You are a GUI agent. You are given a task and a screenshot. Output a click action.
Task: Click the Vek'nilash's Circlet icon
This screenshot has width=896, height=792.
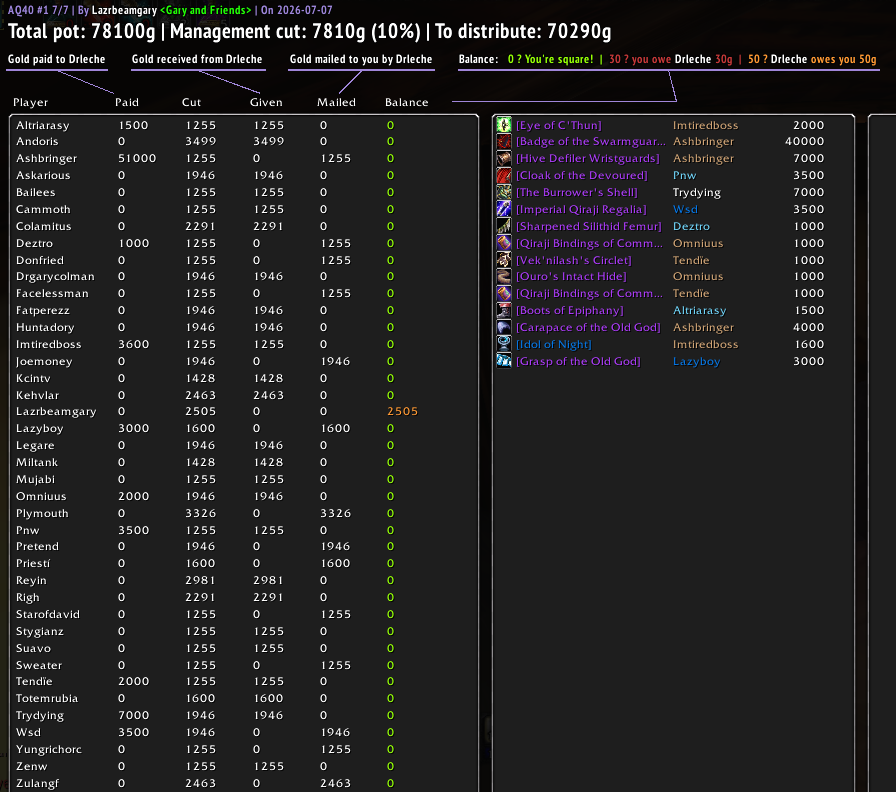[x=503, y=260]
